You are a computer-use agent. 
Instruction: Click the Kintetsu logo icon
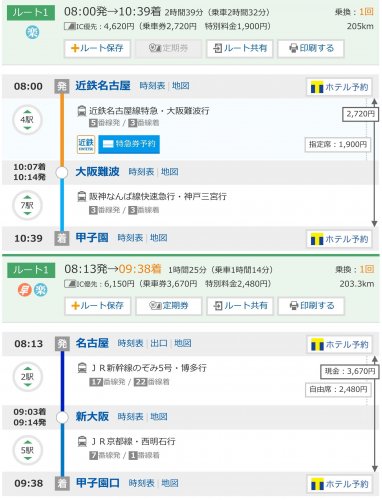[x=86, y=144]
